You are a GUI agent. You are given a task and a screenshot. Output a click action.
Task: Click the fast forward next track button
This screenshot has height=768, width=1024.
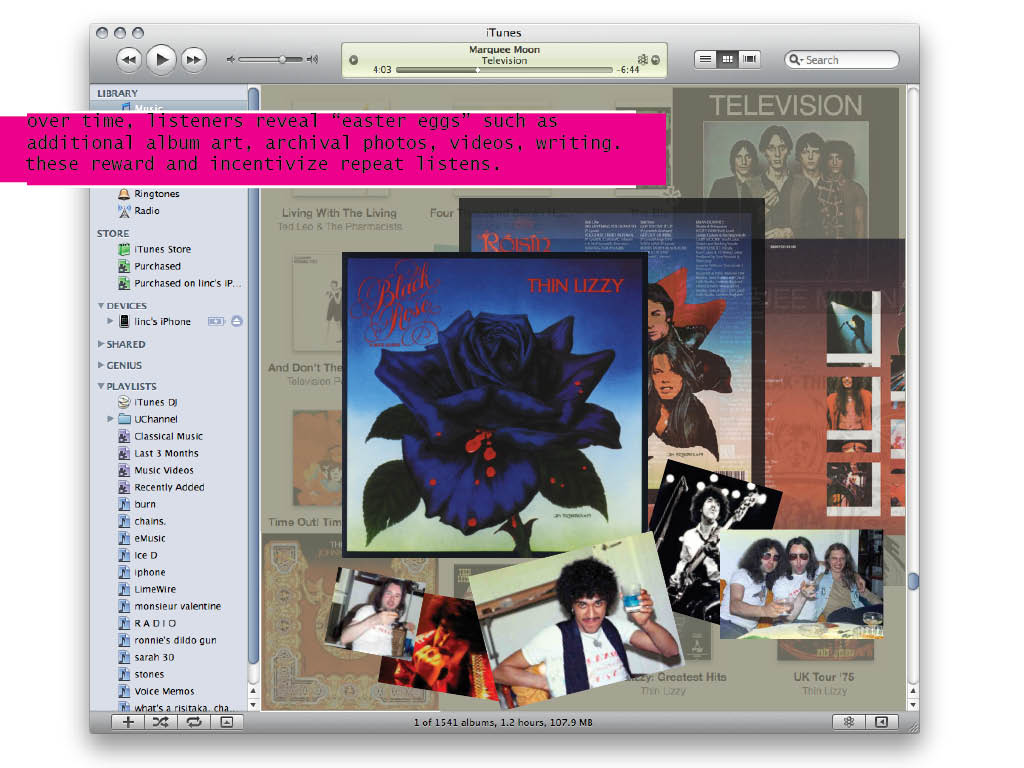tap(193, 59)
